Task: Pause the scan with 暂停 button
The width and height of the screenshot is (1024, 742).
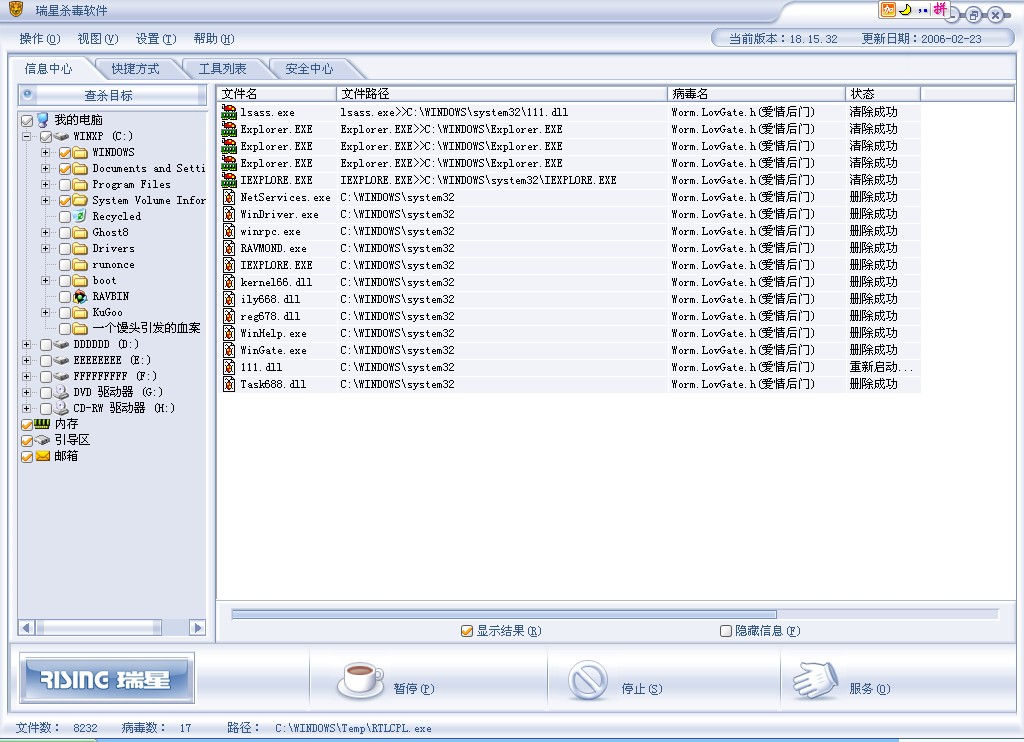Action: coord(385,681)
